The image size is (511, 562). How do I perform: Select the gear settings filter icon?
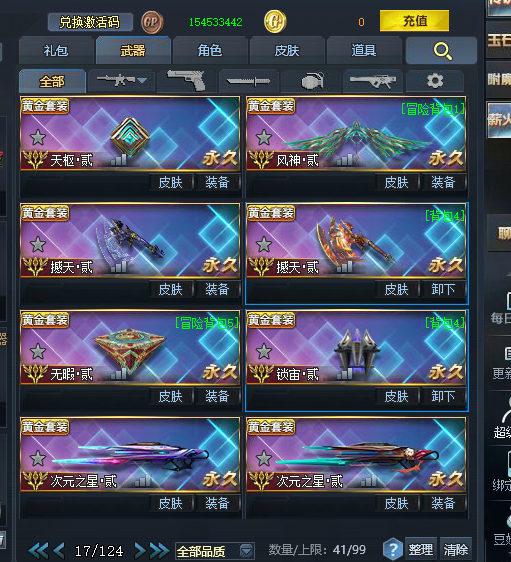point(435,81)
